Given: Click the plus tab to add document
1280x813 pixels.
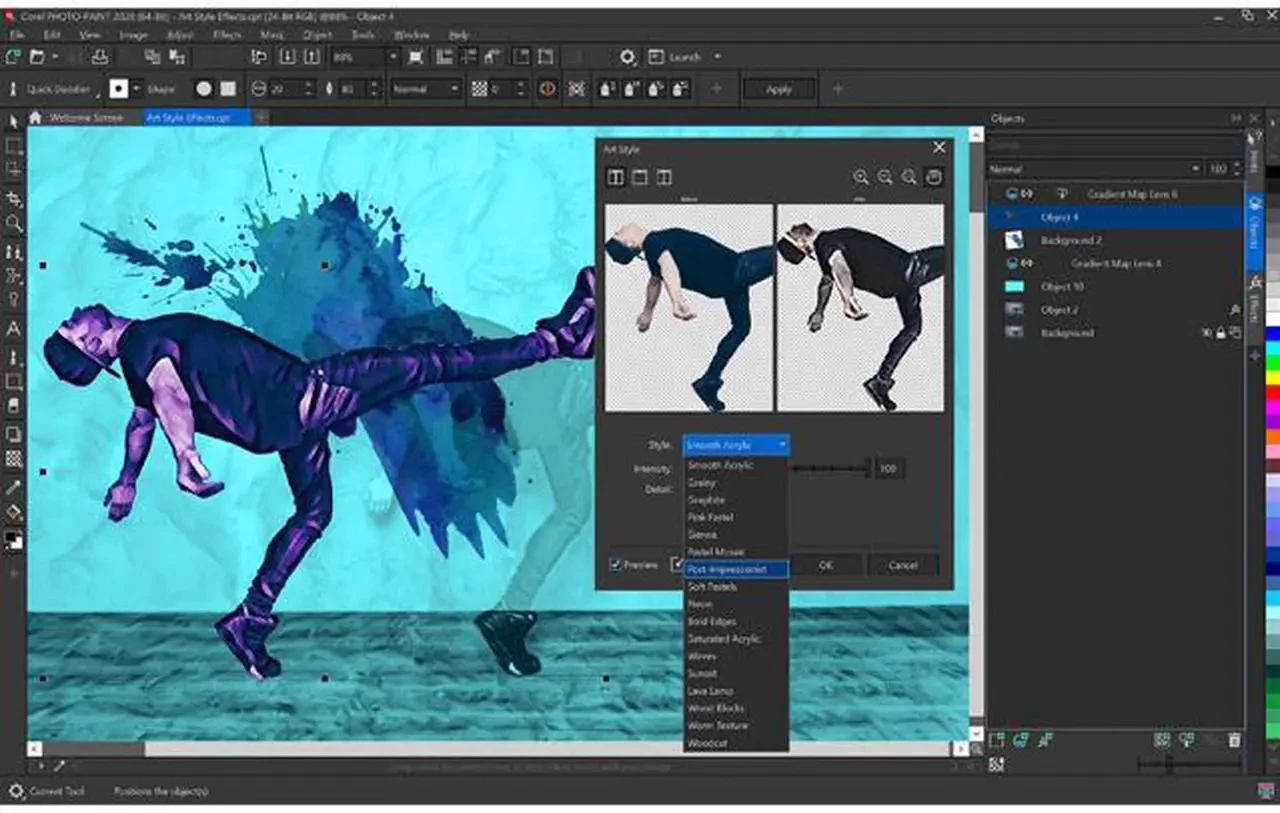Looking at the screenshot, I should (262, 118).
